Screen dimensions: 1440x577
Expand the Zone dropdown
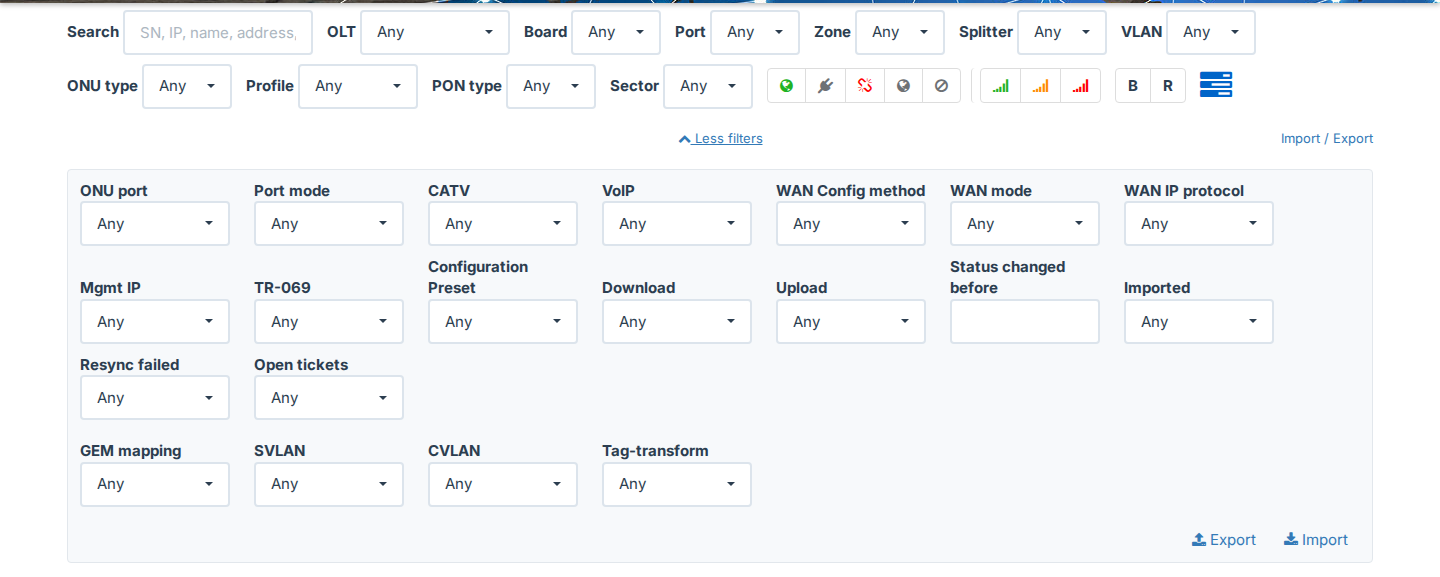pos(900,32)
